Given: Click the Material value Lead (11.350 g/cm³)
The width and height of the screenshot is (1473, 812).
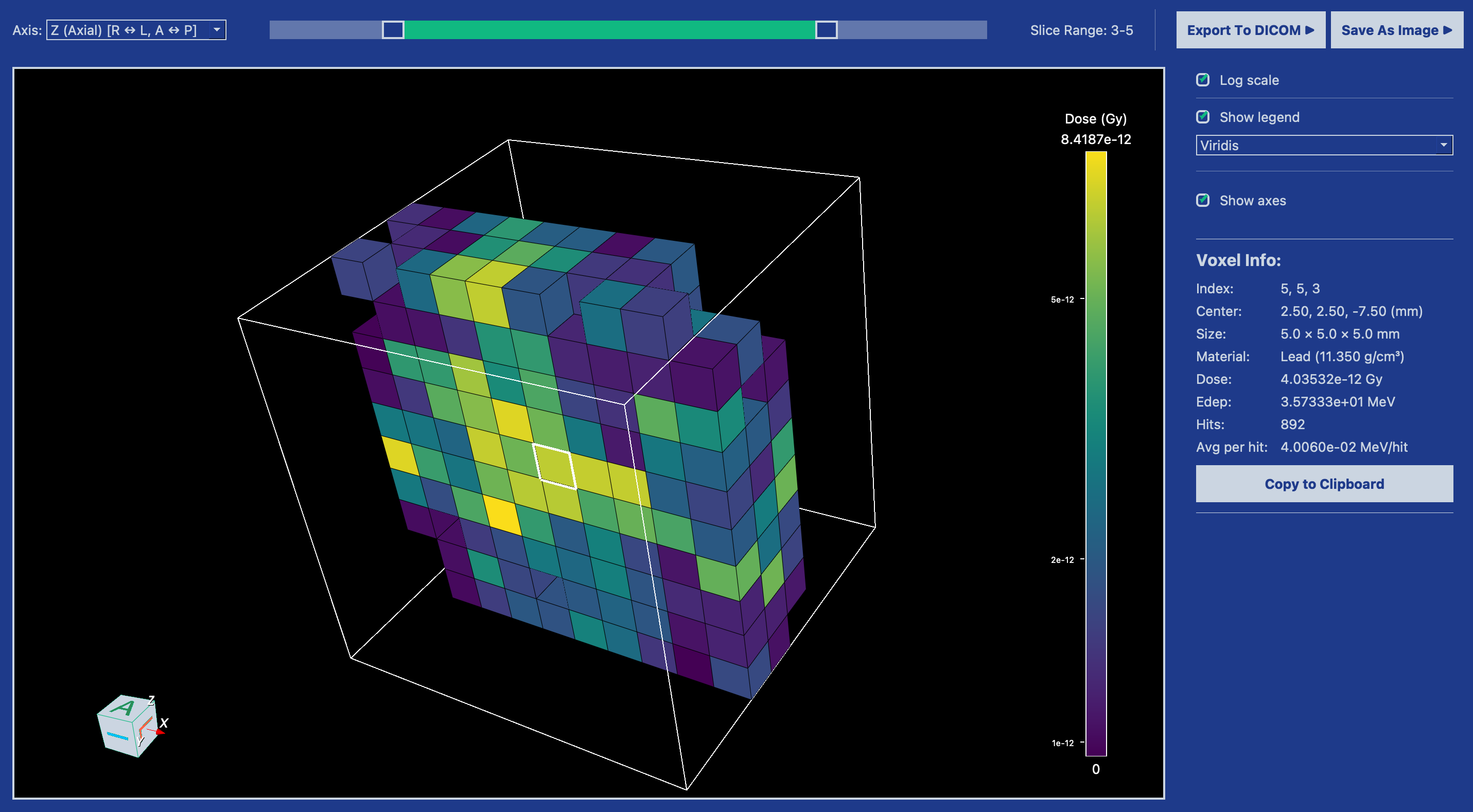Looking at the screenshot, I should coord(1342,356).
